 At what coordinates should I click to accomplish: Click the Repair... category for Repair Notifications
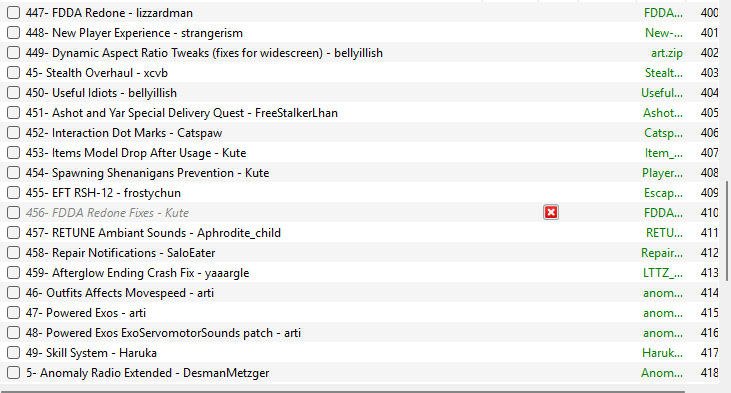coord(662,253)
